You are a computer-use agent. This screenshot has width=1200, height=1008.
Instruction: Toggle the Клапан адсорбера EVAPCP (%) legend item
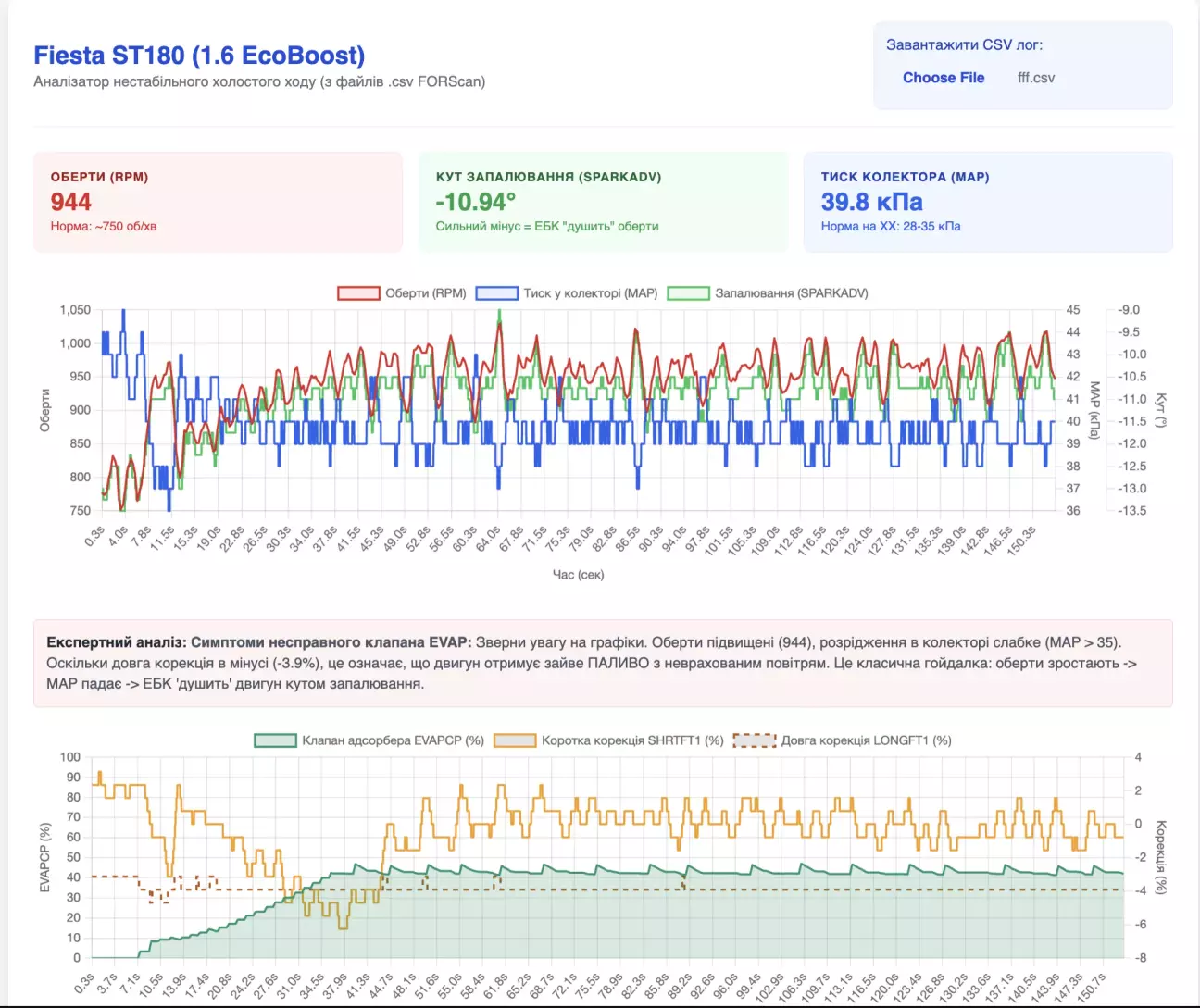tap(369, 740)
